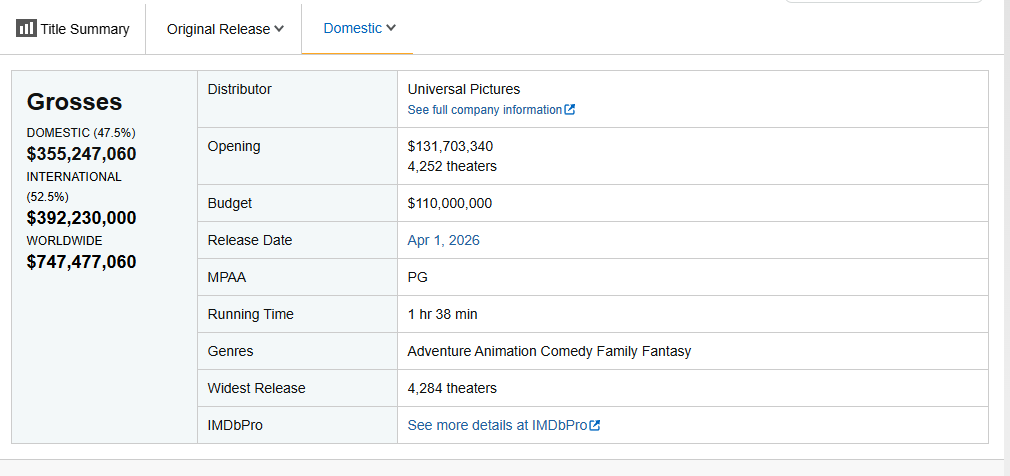Click the Title Summary bar chart icon

[26, 28]
